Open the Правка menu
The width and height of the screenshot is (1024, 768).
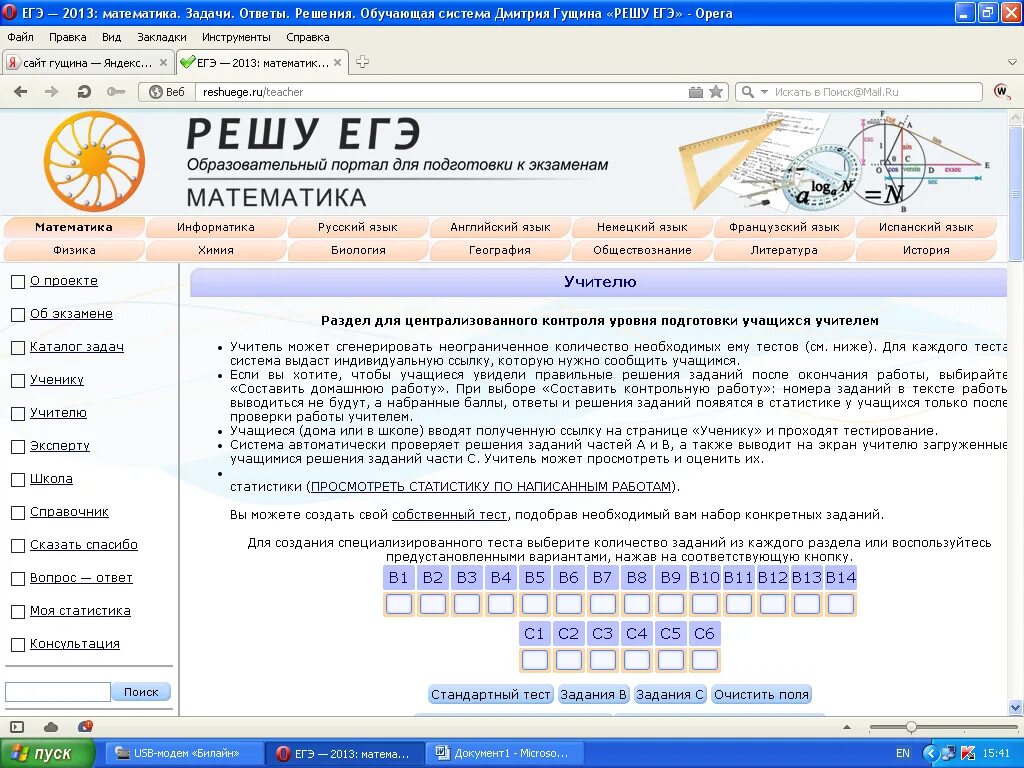point(67,37)
